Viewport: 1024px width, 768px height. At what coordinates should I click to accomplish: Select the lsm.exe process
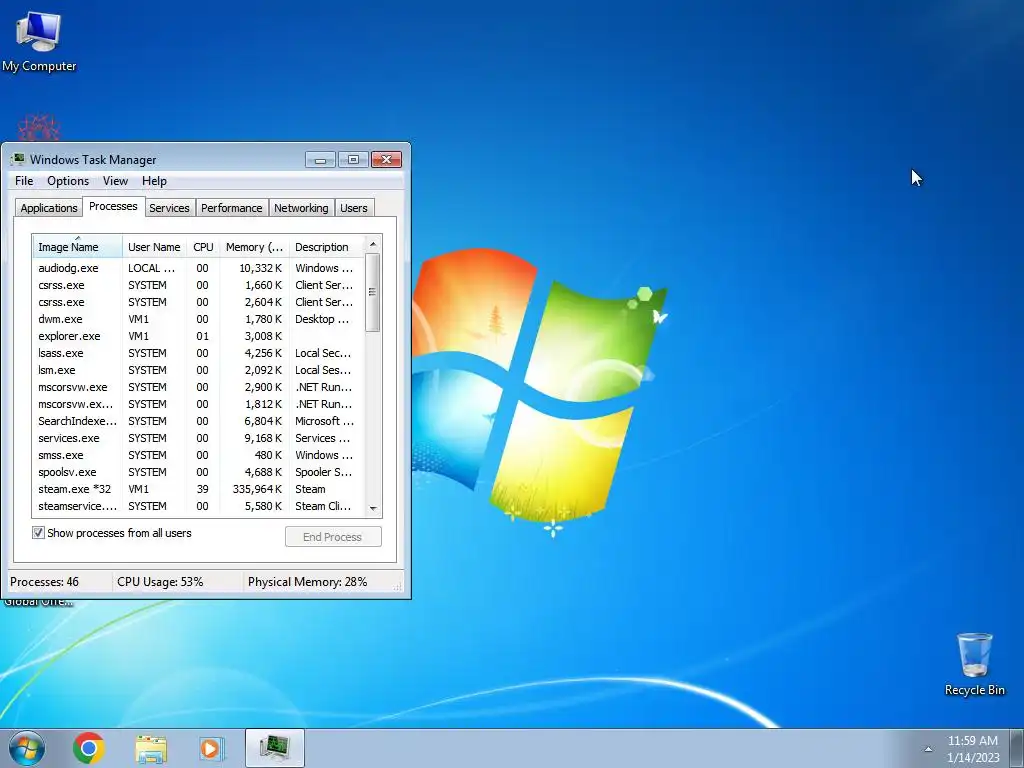coord(199,370)
